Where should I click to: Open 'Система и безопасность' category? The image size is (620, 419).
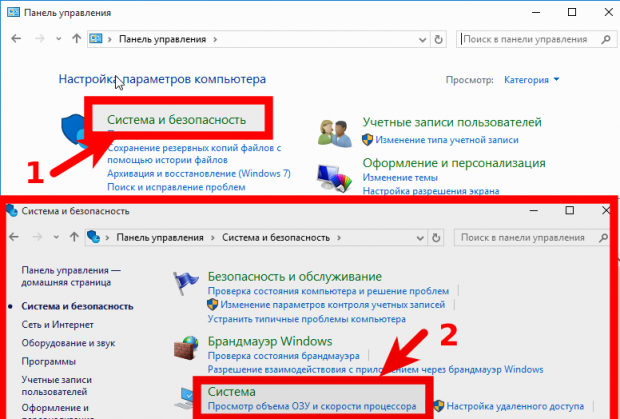pyautogui.click(x=176, y=119)
